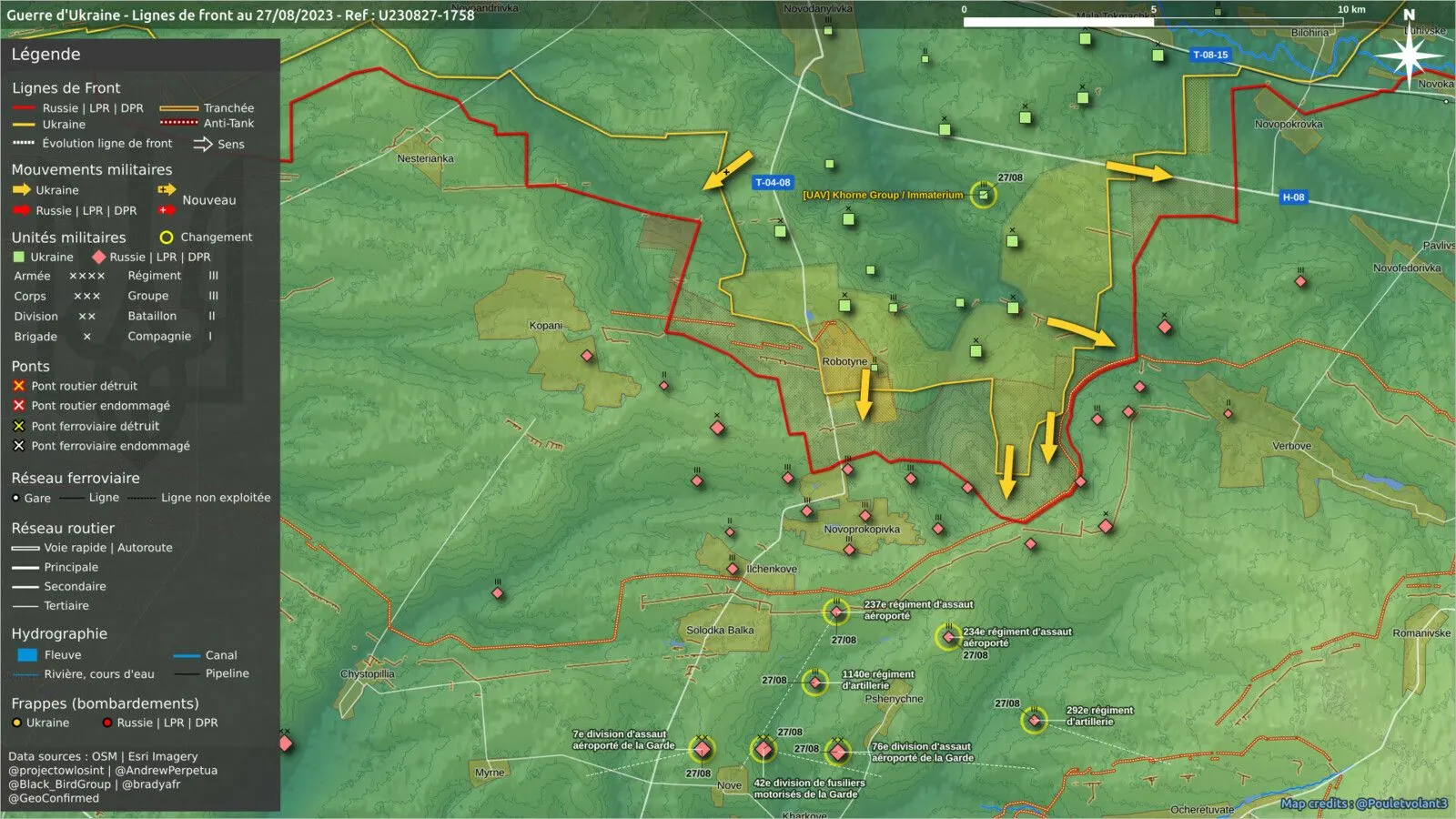
Task: Click the Pont ferroviaire détruit icon
Action: click(x=18, y=426)
